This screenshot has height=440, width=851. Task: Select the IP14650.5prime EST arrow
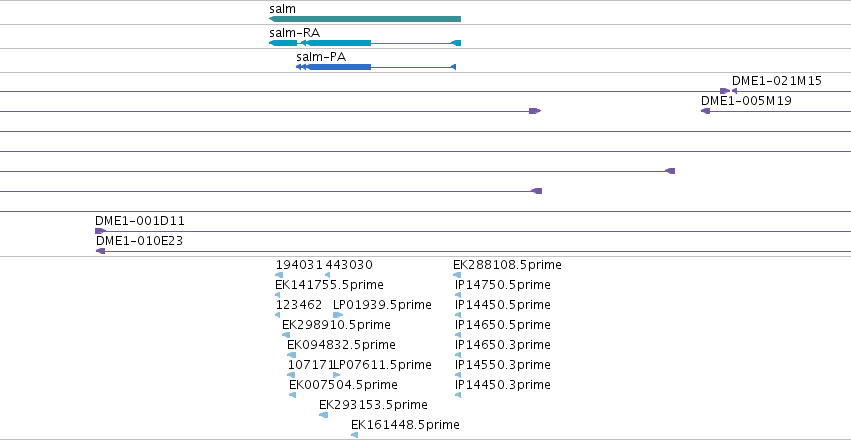[x=458, y=335]
